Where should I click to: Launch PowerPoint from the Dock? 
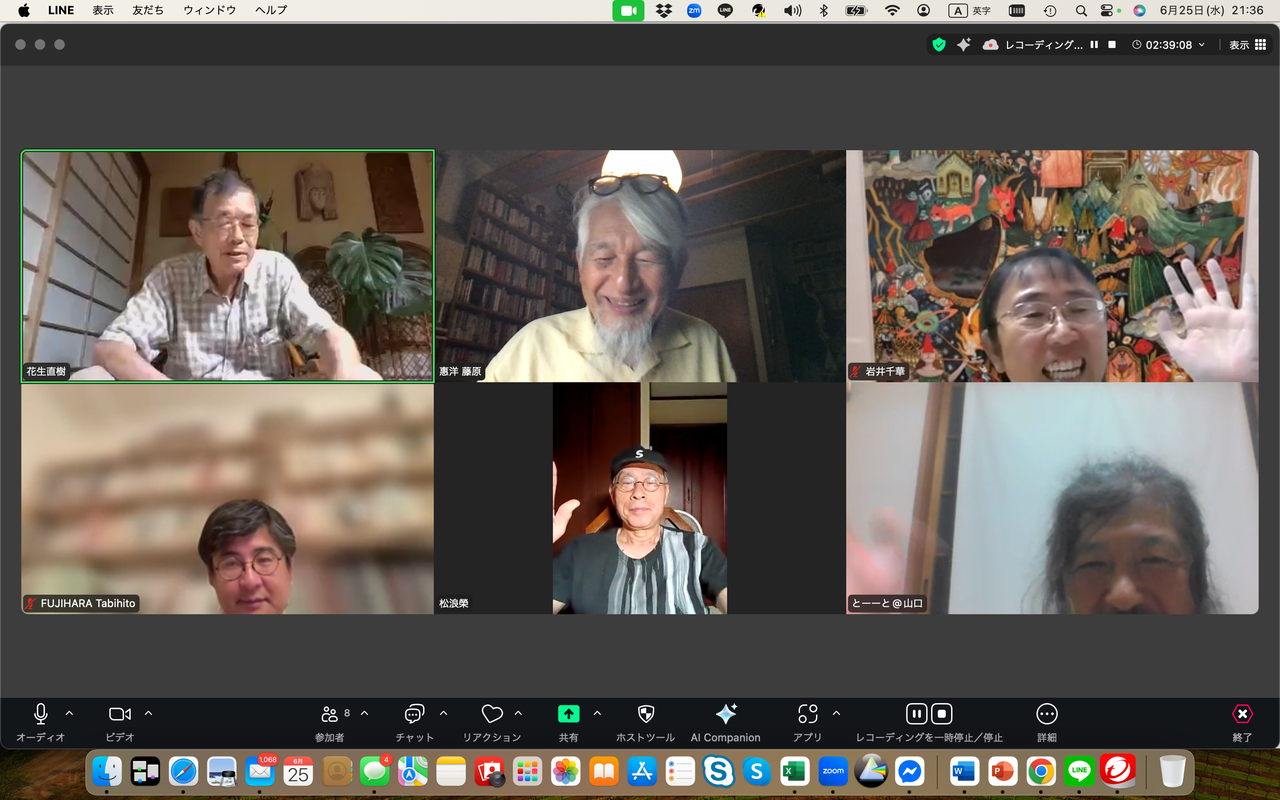[x=1002, y=771]
